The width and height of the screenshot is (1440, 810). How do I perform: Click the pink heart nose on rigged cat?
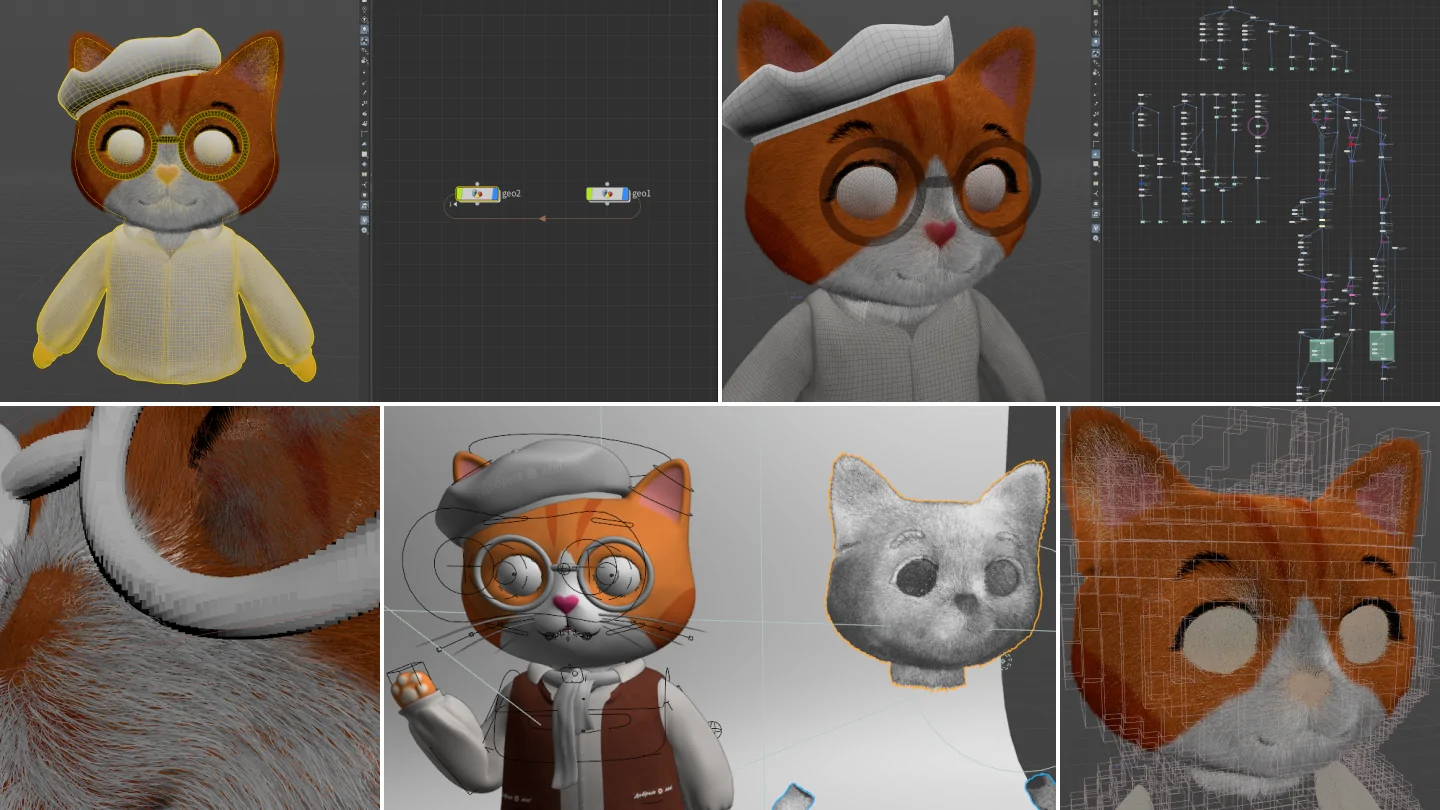tap(565, 604)
